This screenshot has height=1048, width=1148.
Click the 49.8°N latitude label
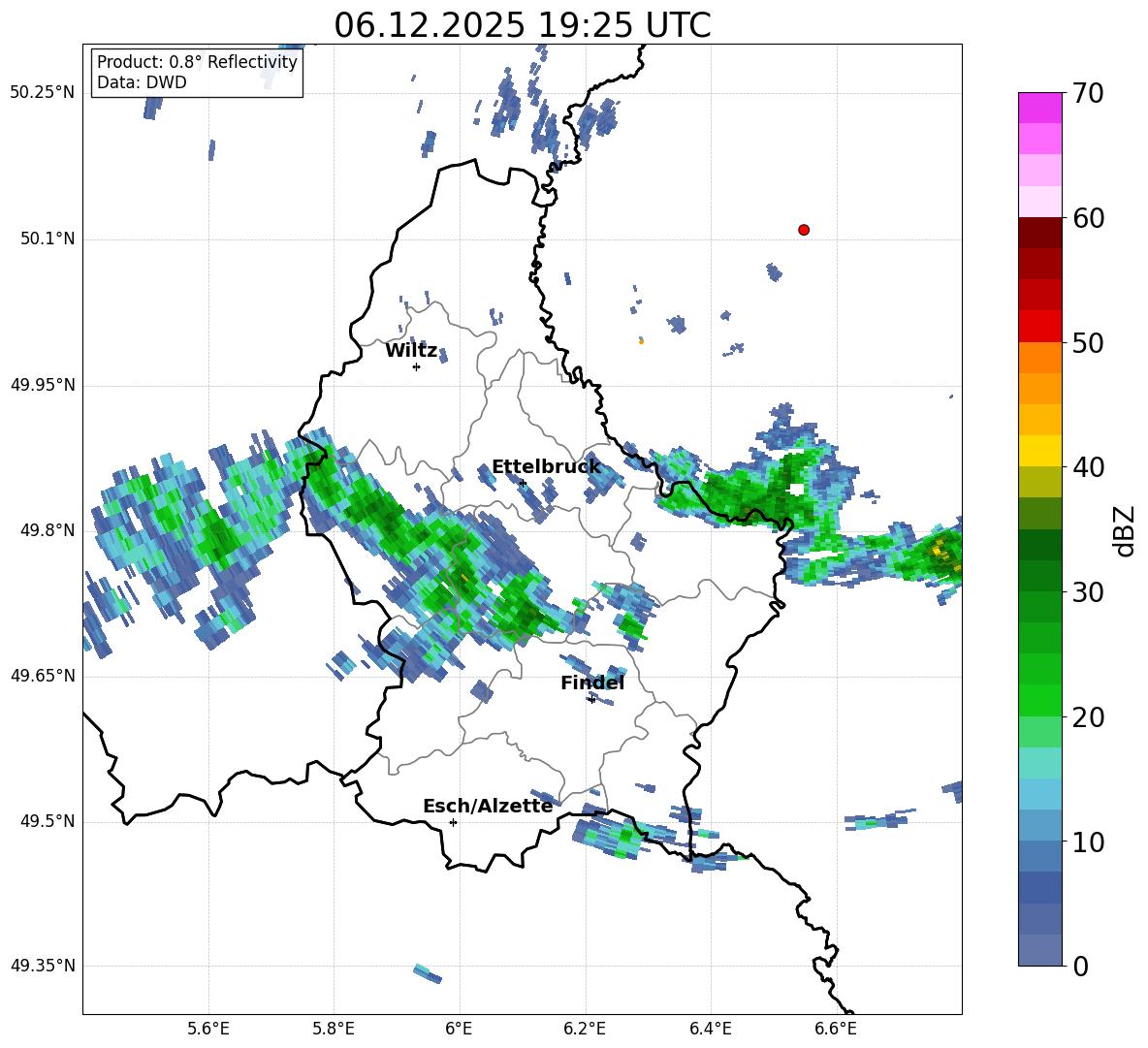click(x=48, y=530)
